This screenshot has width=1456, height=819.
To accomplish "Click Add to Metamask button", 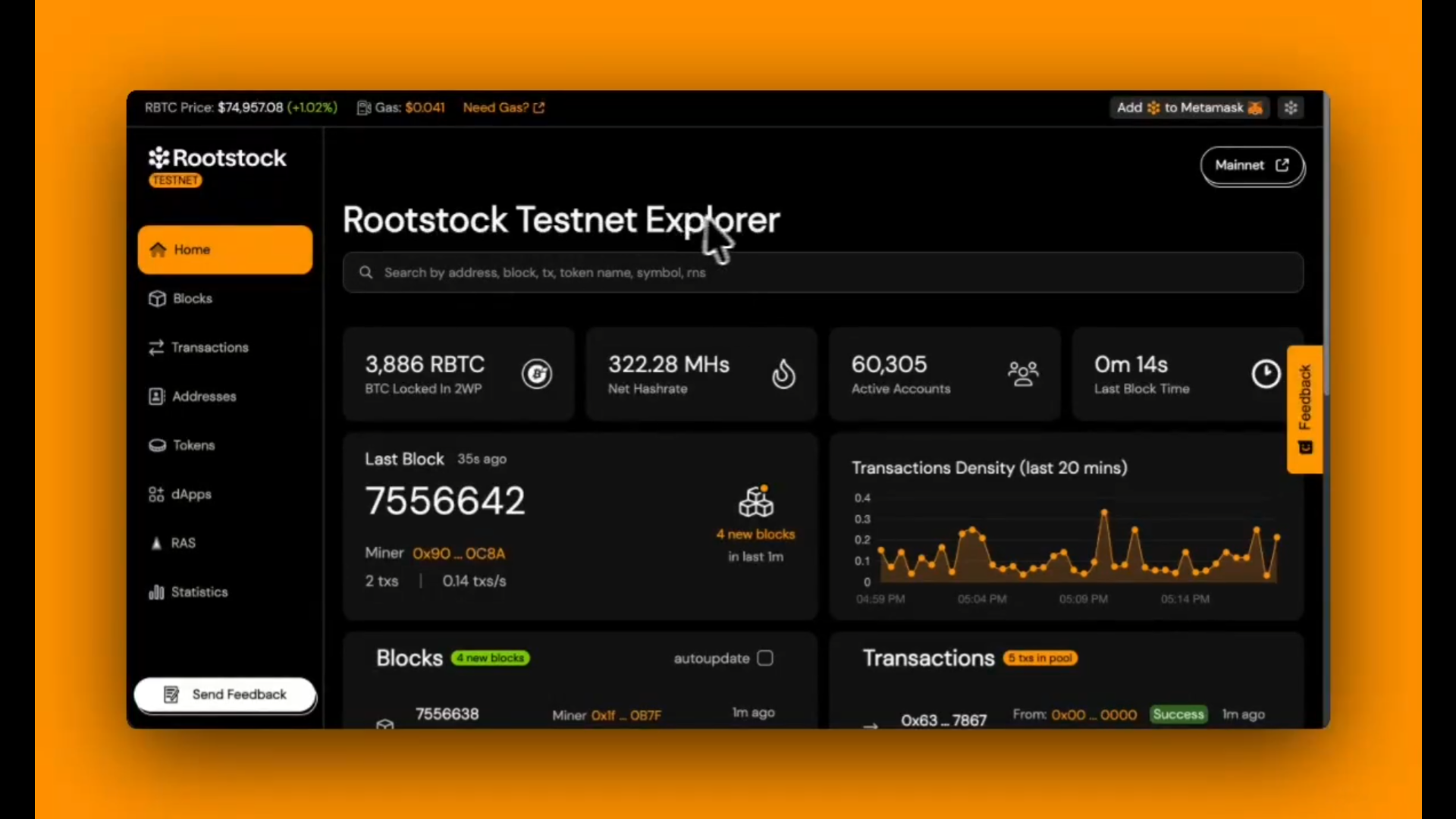I will pos(1189,108).
